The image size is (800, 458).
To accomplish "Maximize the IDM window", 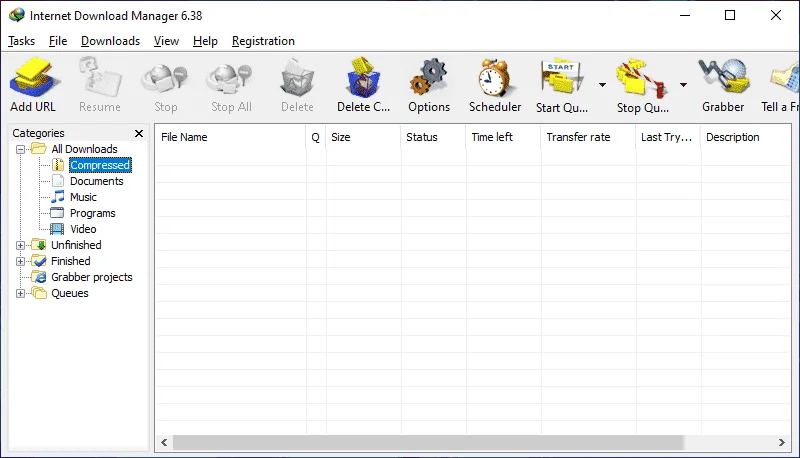I will pyautogui.click(x=730, y=15).
